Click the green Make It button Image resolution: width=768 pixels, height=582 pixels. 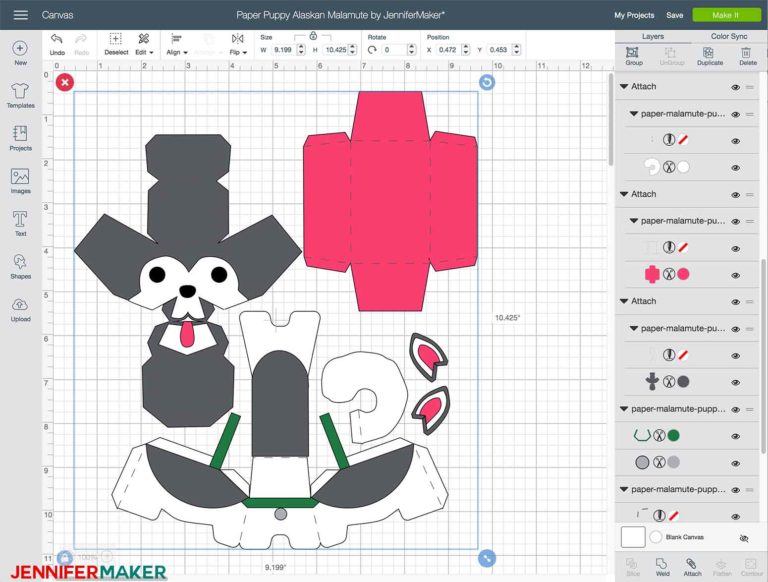[x=725, y=15]
